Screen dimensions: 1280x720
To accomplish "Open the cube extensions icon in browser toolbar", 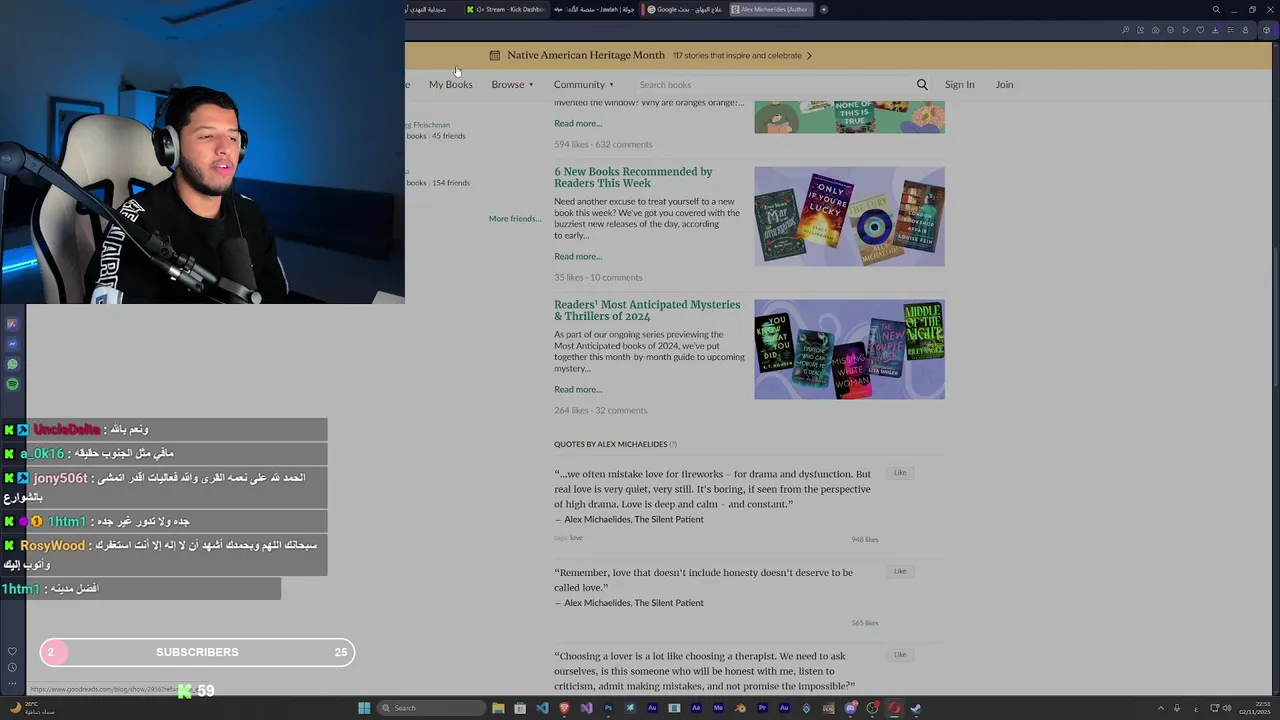I will click(1266, 30).
